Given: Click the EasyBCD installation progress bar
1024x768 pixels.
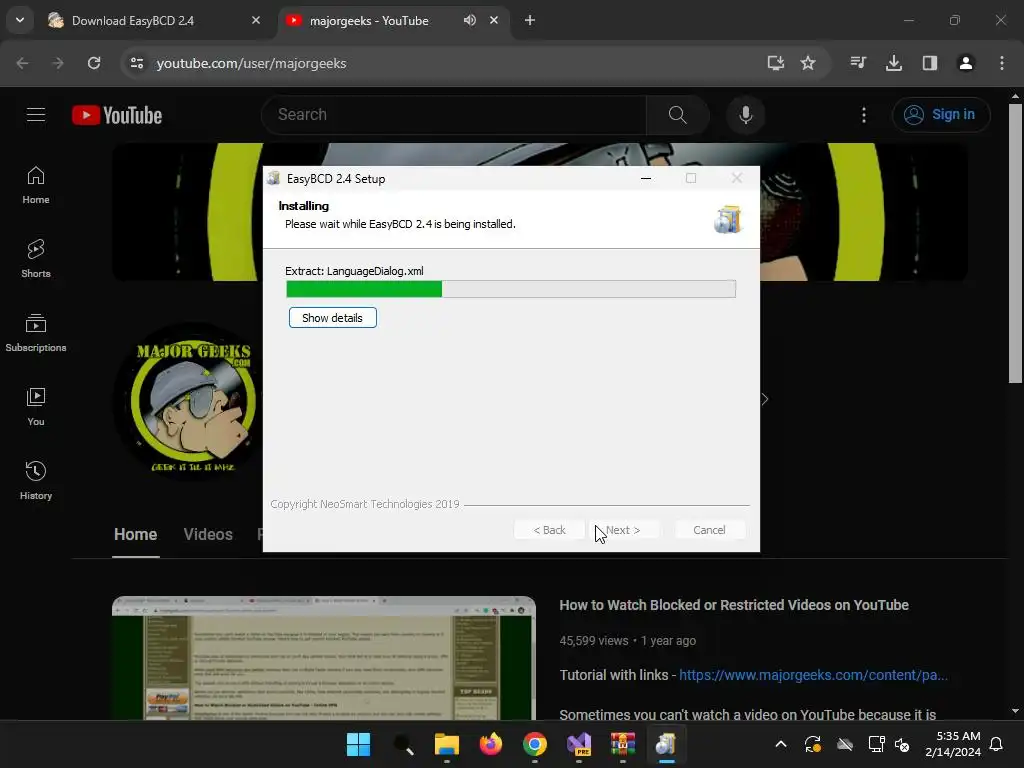Looking at the screenshot, I should pyautogui.click(x=511, y=289).
